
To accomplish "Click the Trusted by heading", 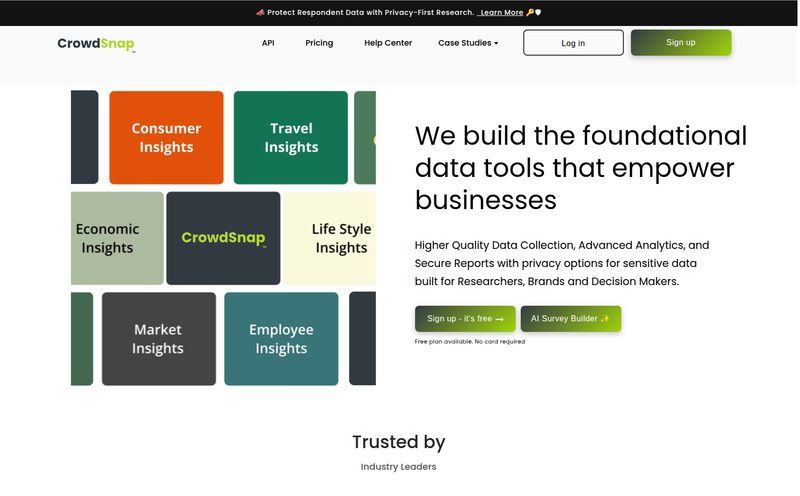I will [398, 442].
